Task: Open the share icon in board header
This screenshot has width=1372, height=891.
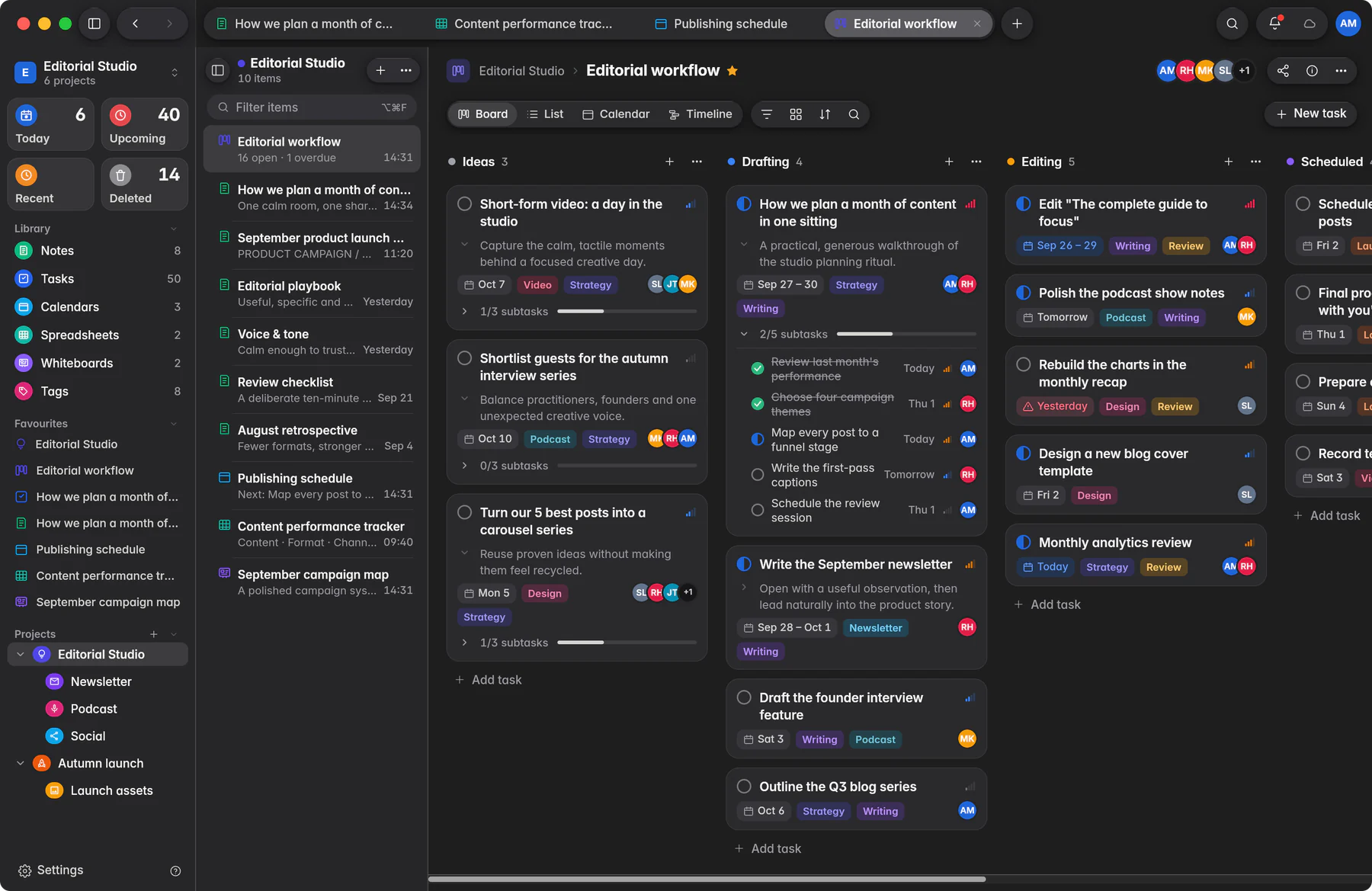Action: tap(1283, 71)
